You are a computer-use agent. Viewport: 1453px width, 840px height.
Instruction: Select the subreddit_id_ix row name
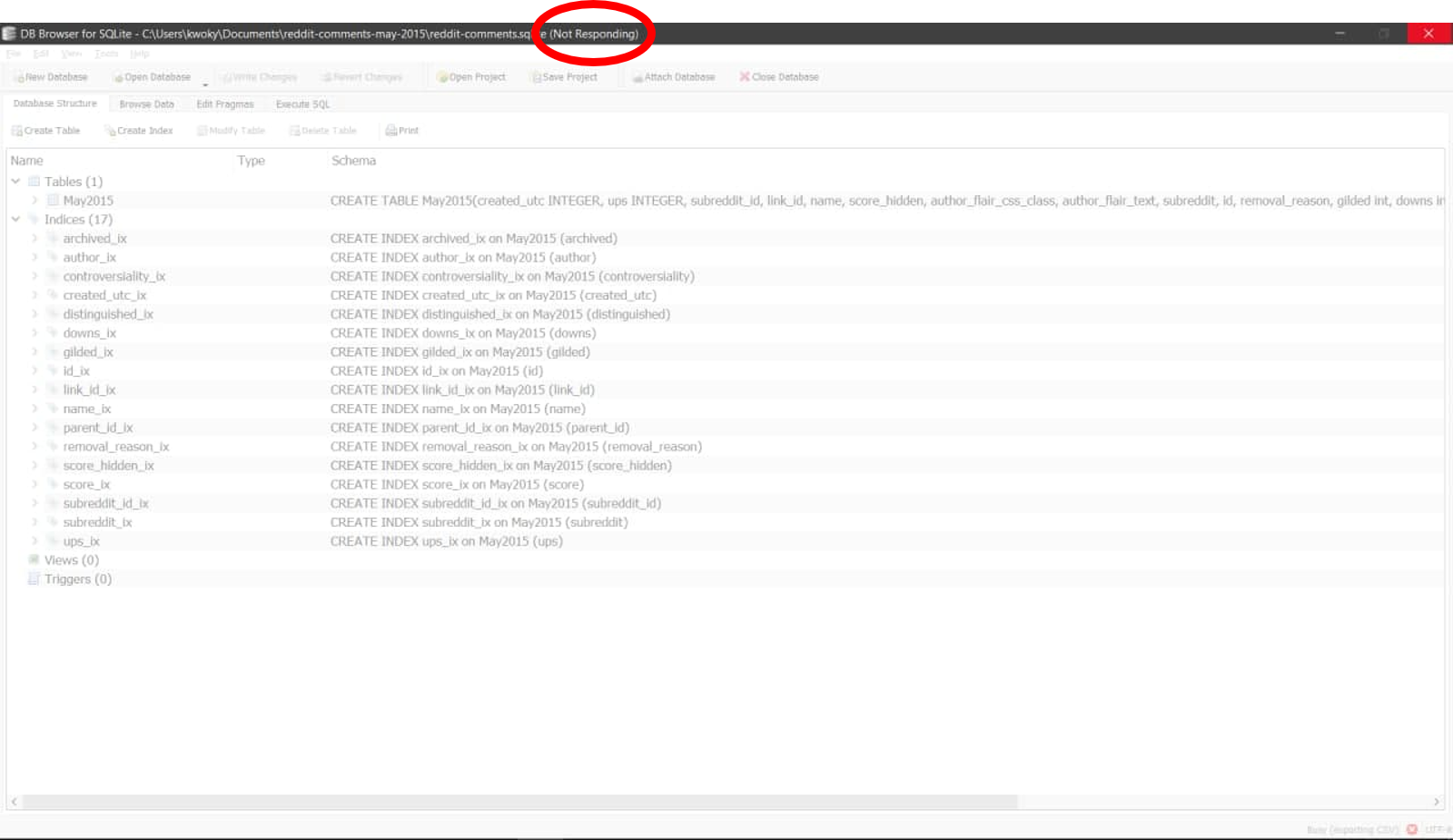106,503
